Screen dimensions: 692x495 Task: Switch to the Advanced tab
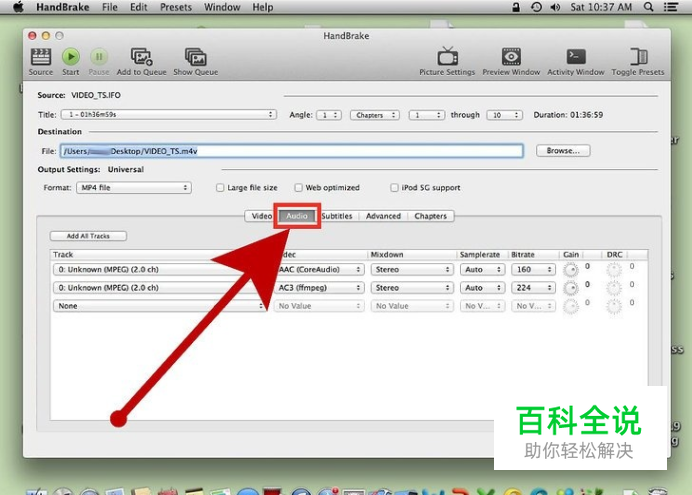coord(383,216)
